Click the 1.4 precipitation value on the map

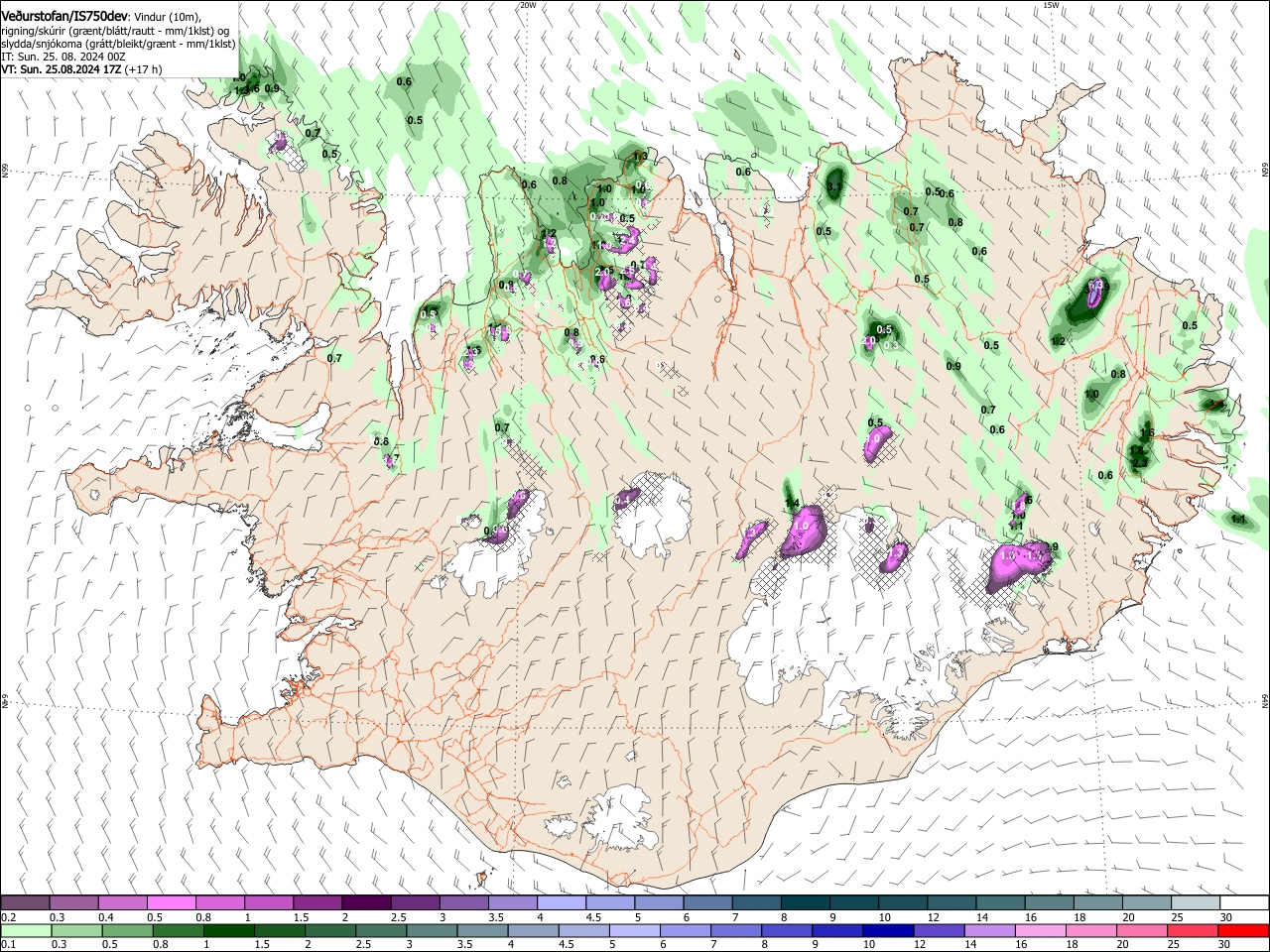[792, 504]
